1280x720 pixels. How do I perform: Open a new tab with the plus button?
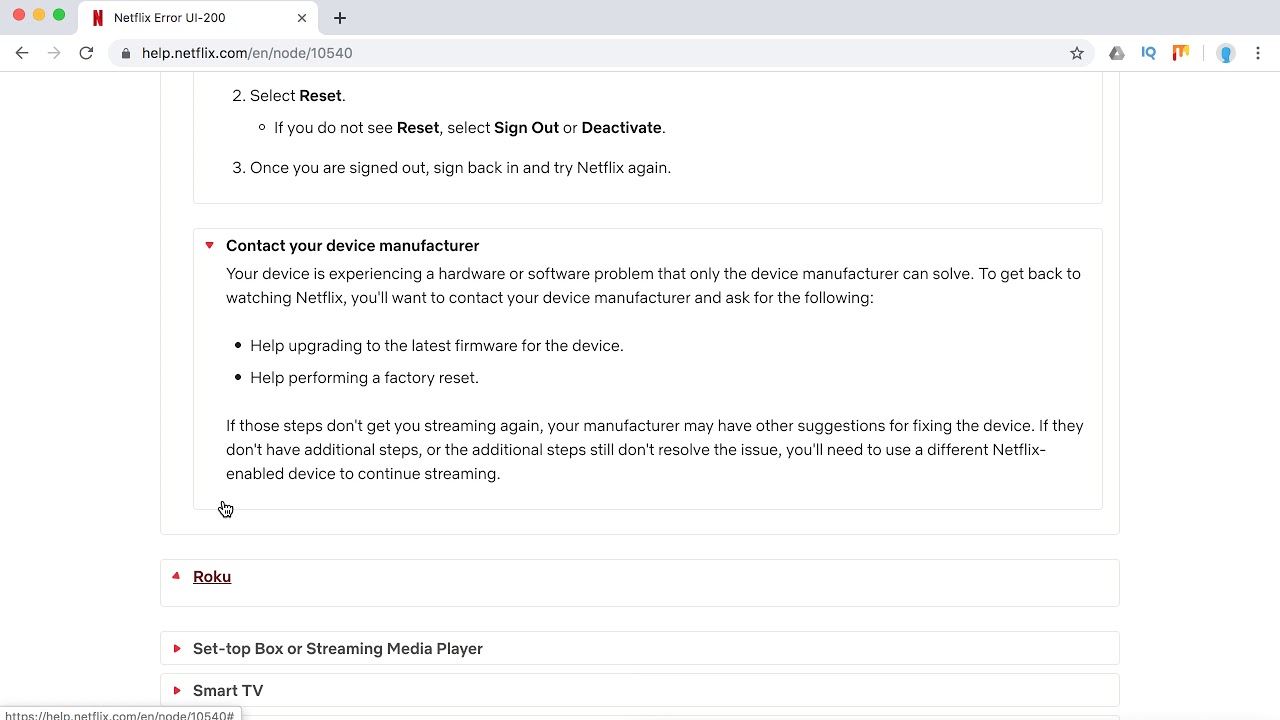pos(340,18)
